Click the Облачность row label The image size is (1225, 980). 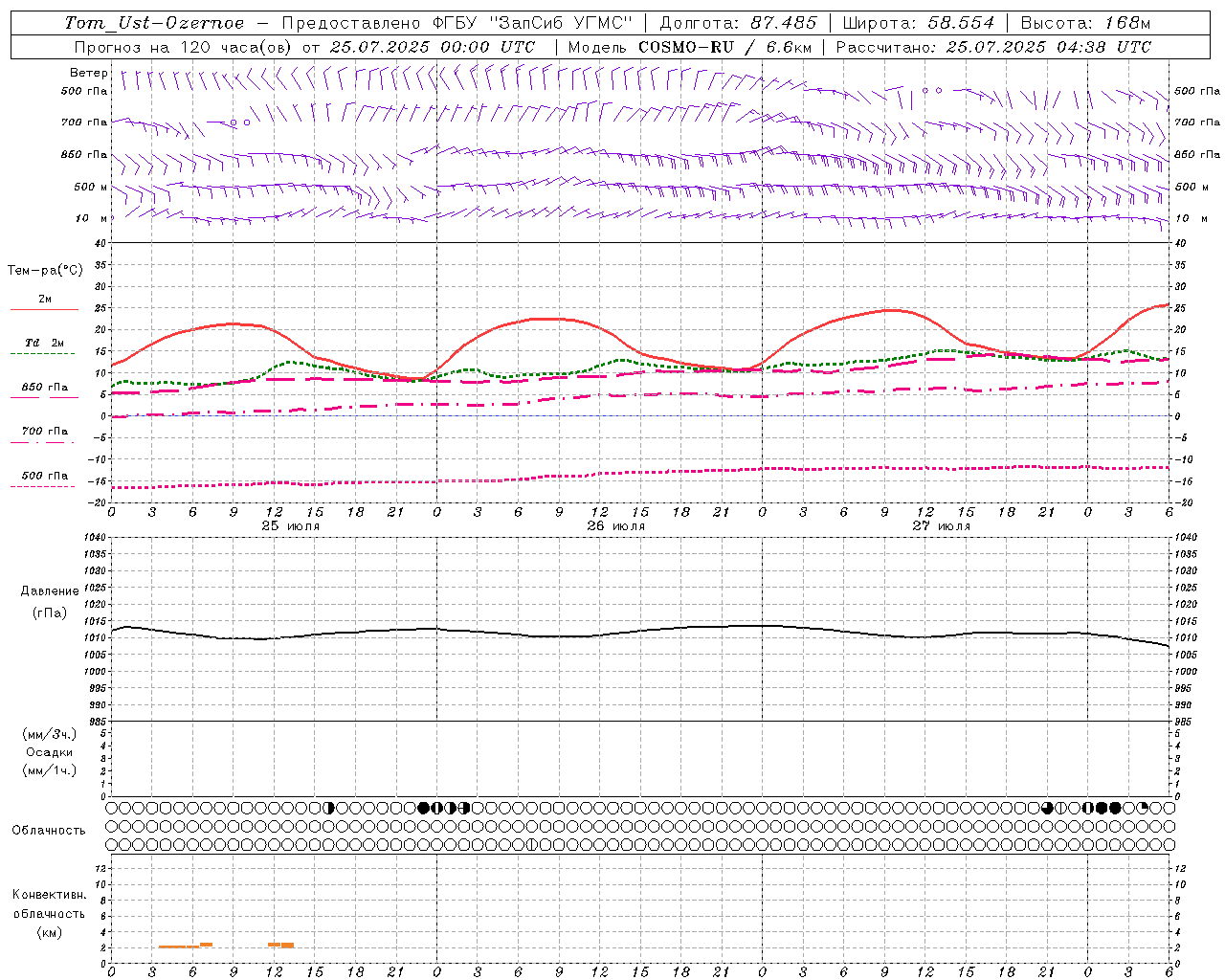49,831
